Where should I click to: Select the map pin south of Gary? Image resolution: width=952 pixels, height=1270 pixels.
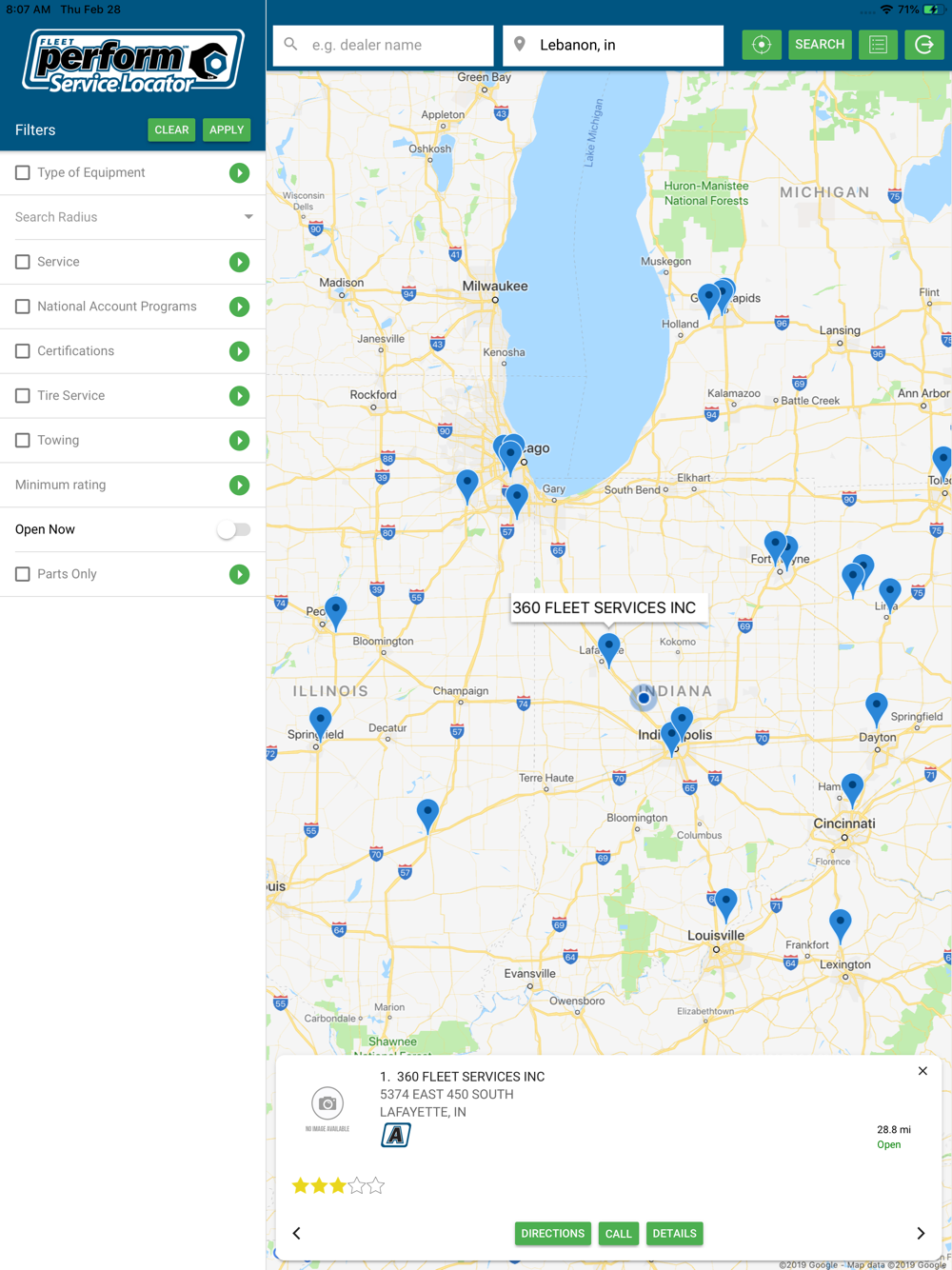(x=517, y=501)
